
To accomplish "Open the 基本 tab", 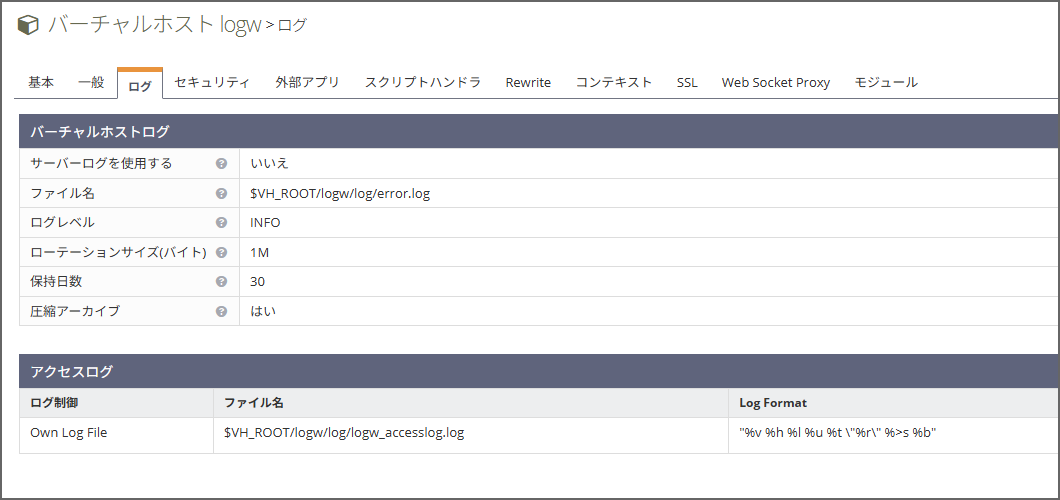I will [x=41, y=82].
